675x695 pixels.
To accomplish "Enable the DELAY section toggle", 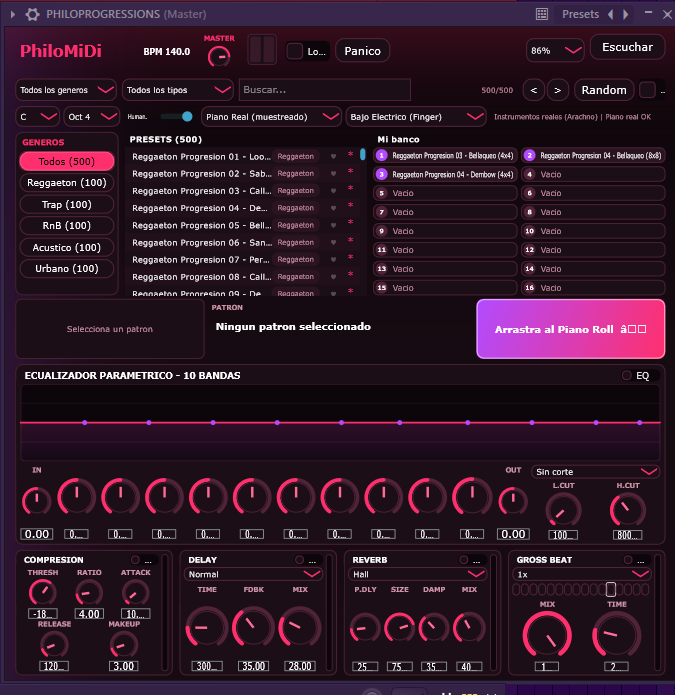I will pyautogui.click(x=299, y=560).
